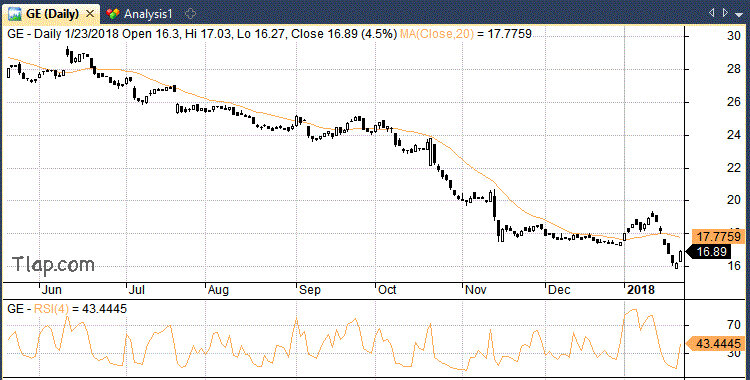
Task: Click the RSI(4) indicator label
Action: [x=51, y=309]
